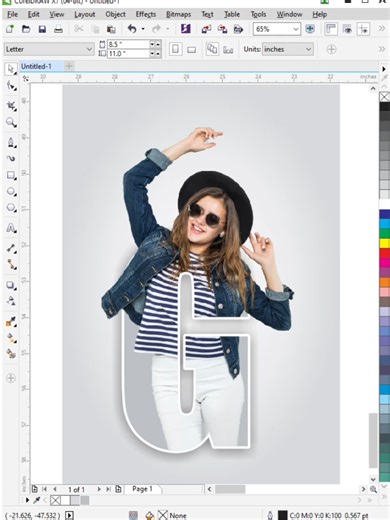Open the Letter page size dropdown

(89, 49)
